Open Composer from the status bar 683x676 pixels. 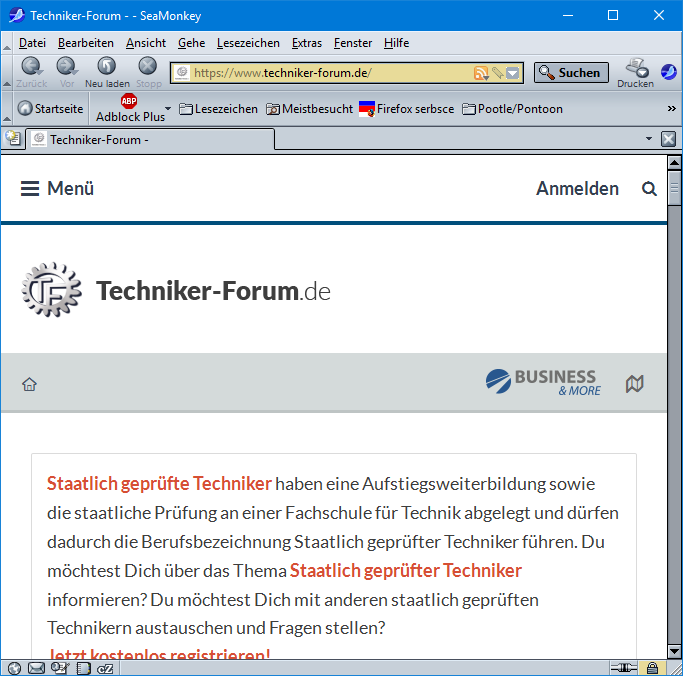60,668
